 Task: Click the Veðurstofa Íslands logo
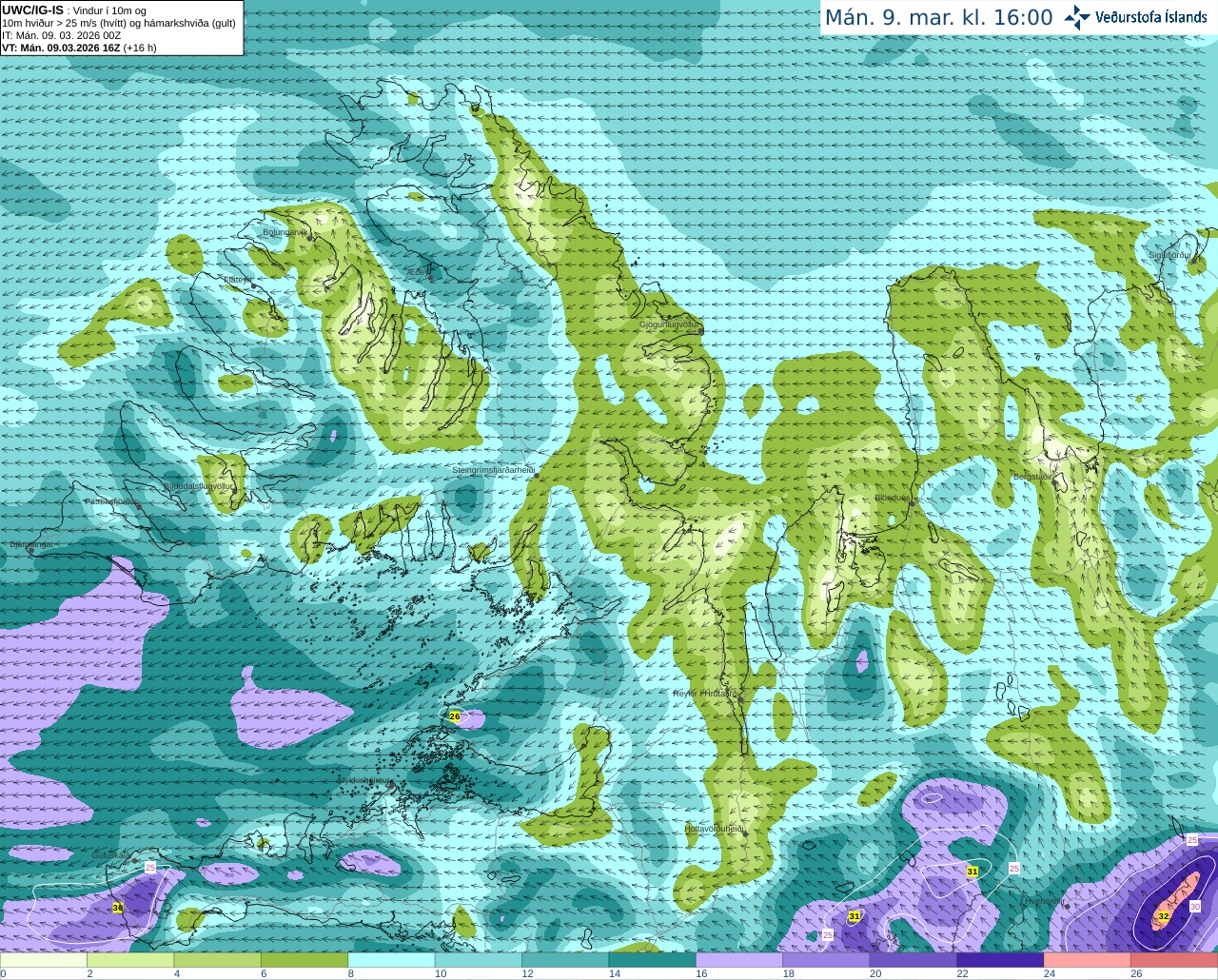click(x=1134, y=17)
